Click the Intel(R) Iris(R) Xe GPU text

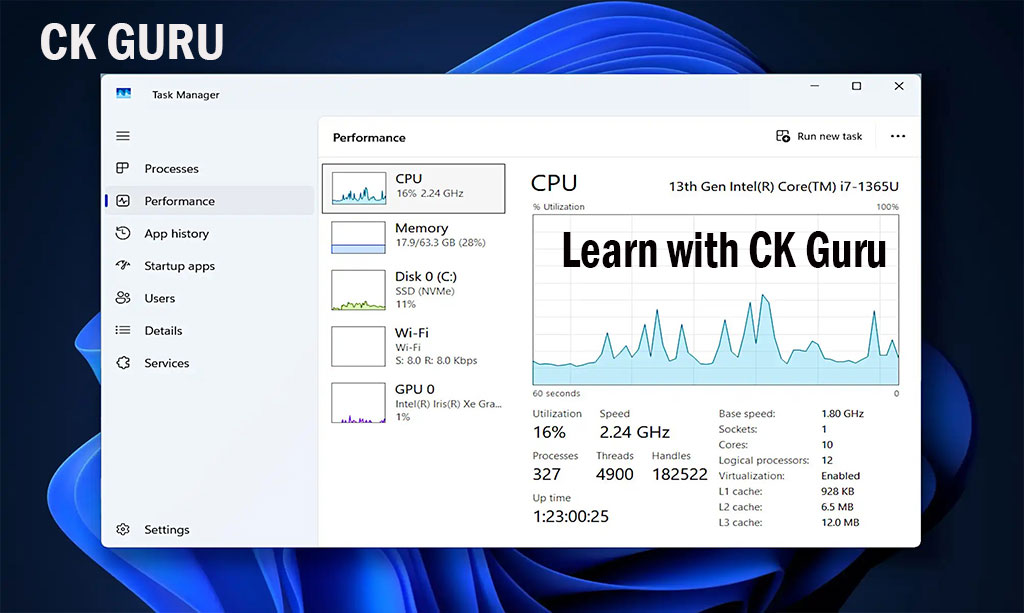tap(449, 404)
